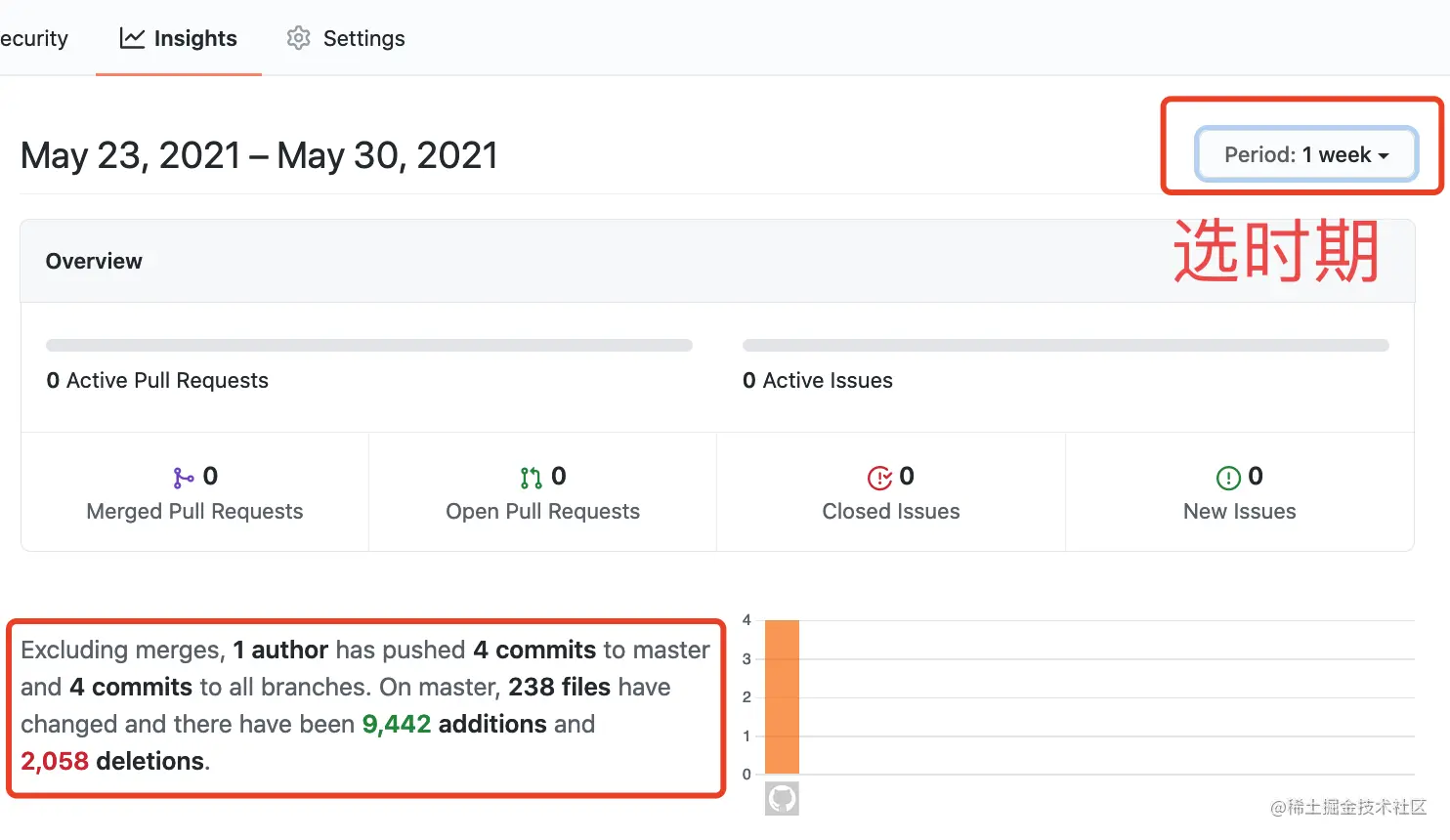
Task: Click the Open Pull Requests branch icon
Action: [529, 477]
